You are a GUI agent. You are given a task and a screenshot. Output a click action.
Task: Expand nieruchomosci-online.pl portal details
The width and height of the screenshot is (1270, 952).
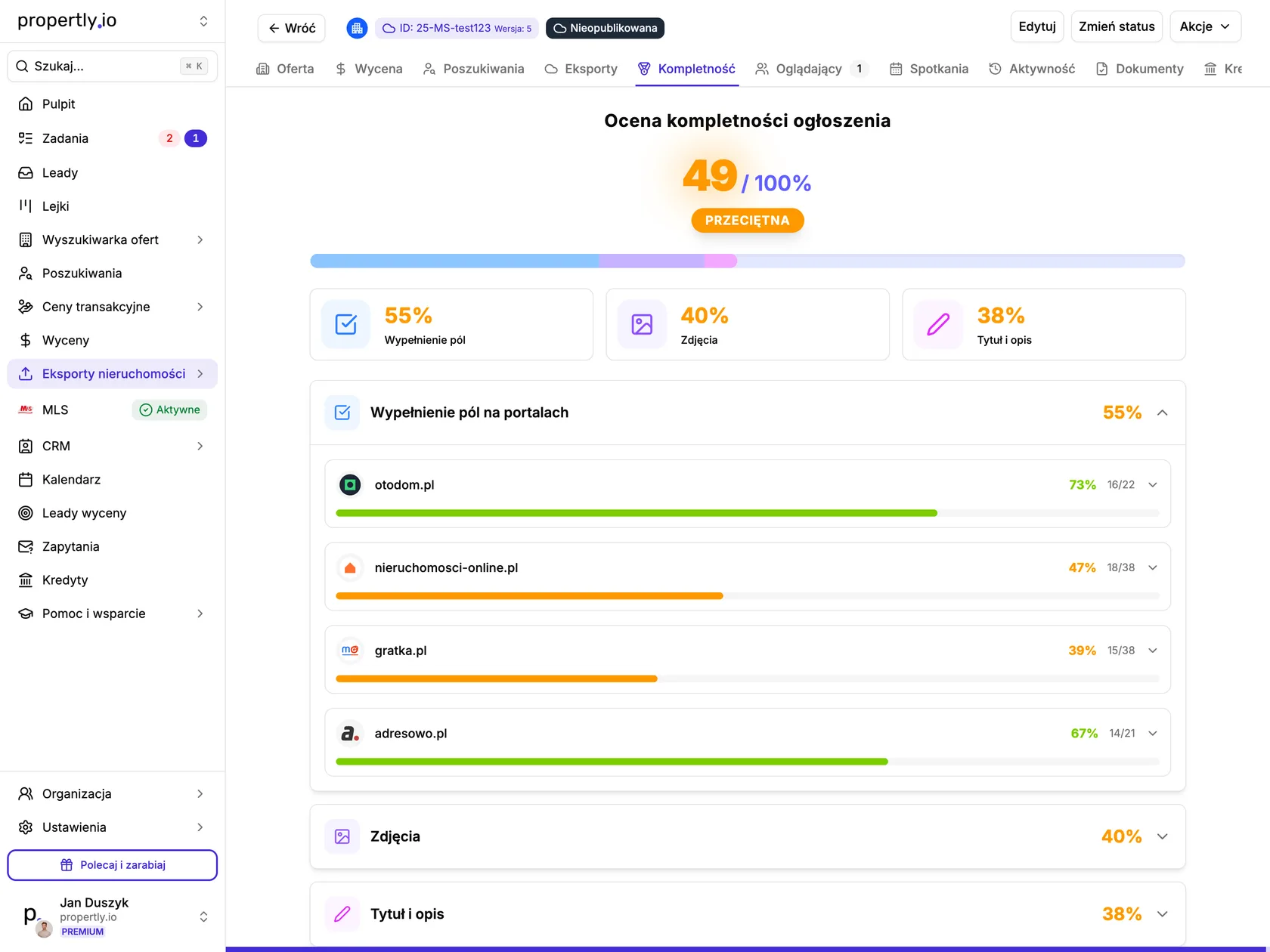[x=1153, y=567]
